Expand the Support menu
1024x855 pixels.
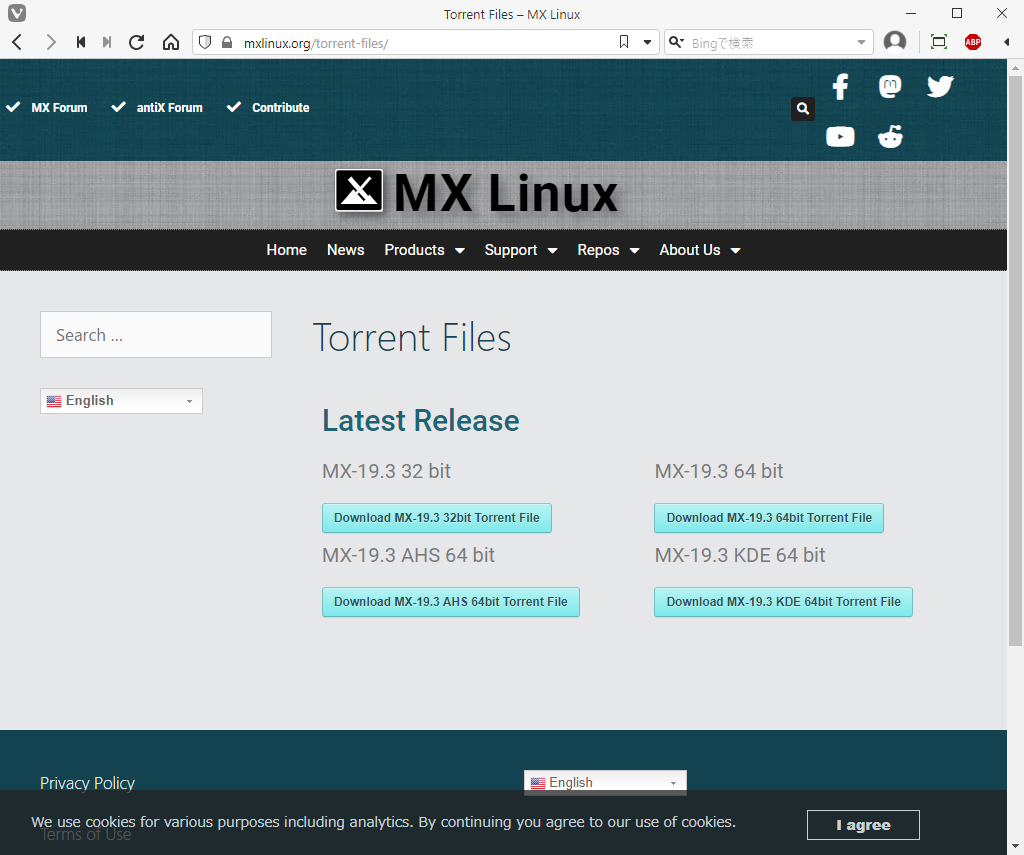click(x=521, y=250)
